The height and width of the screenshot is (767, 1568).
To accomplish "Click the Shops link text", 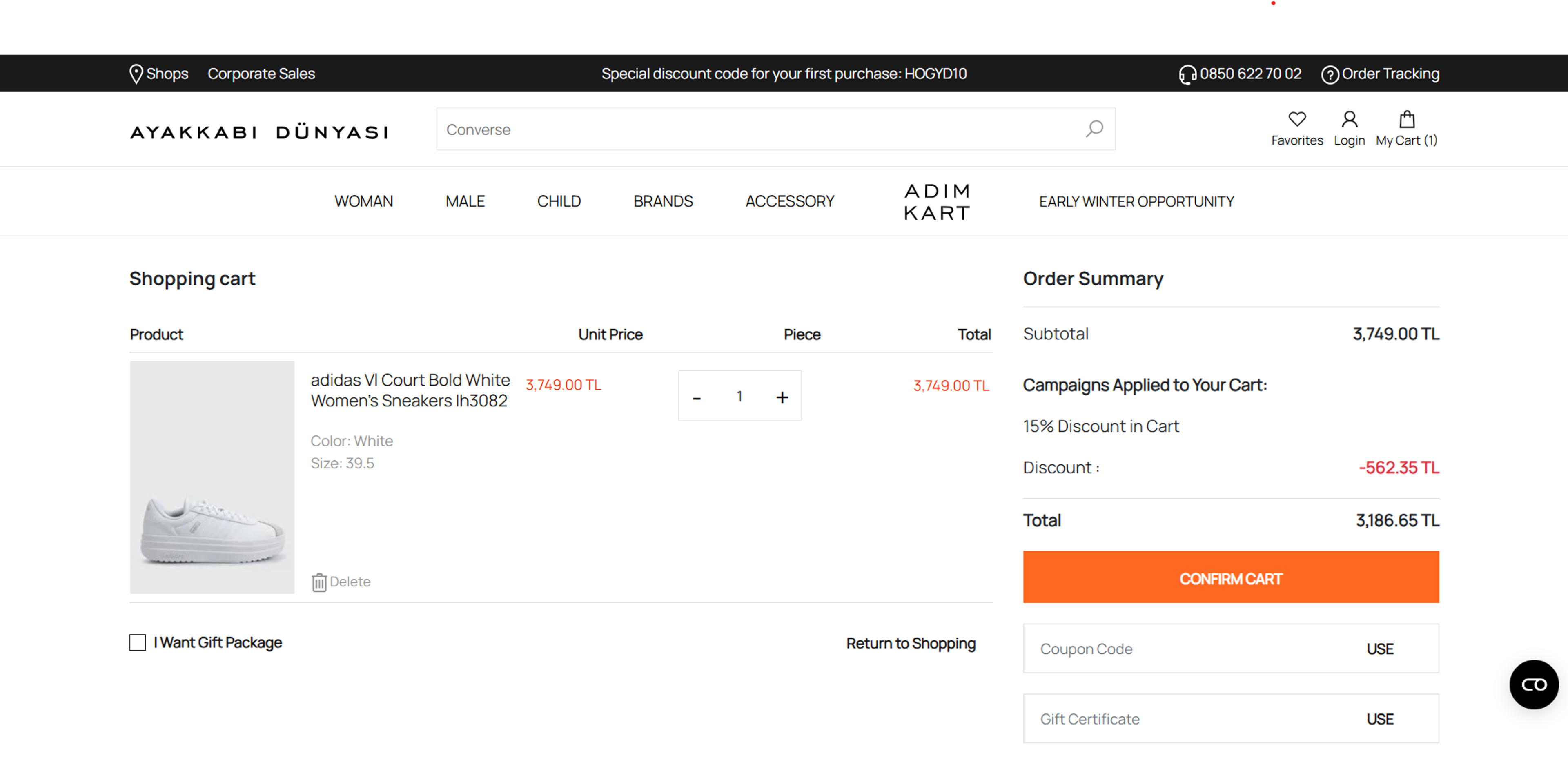I will (x=167, y=74).
